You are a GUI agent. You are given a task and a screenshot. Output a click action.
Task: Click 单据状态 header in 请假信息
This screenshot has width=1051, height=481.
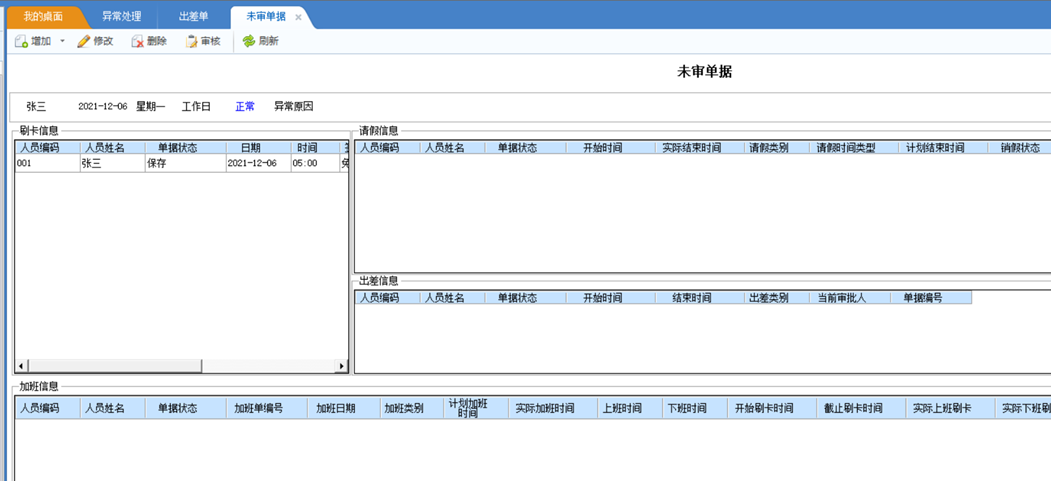(x=526, y=148)
